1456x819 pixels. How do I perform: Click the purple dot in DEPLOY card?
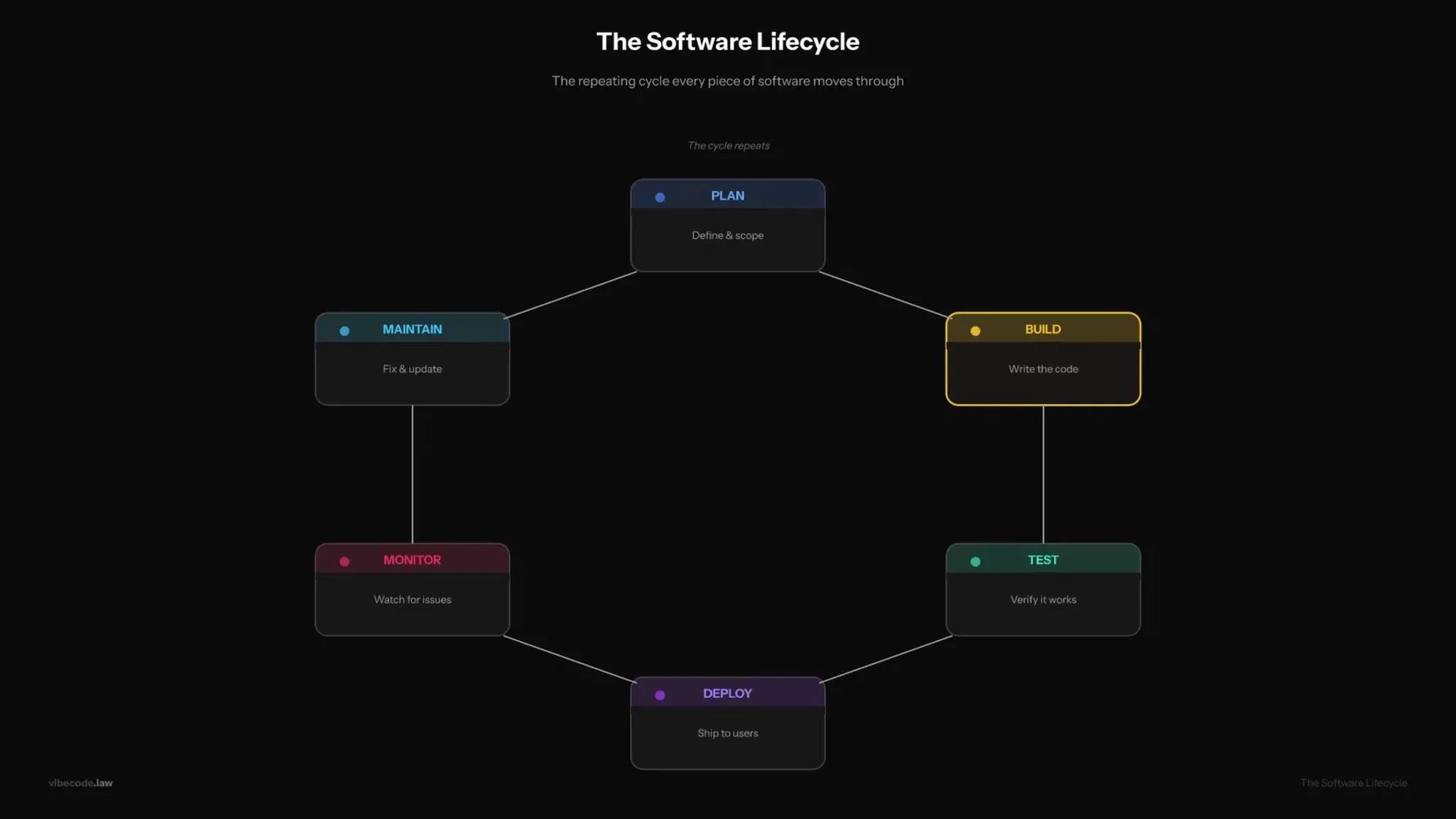(x=660, y=695)
